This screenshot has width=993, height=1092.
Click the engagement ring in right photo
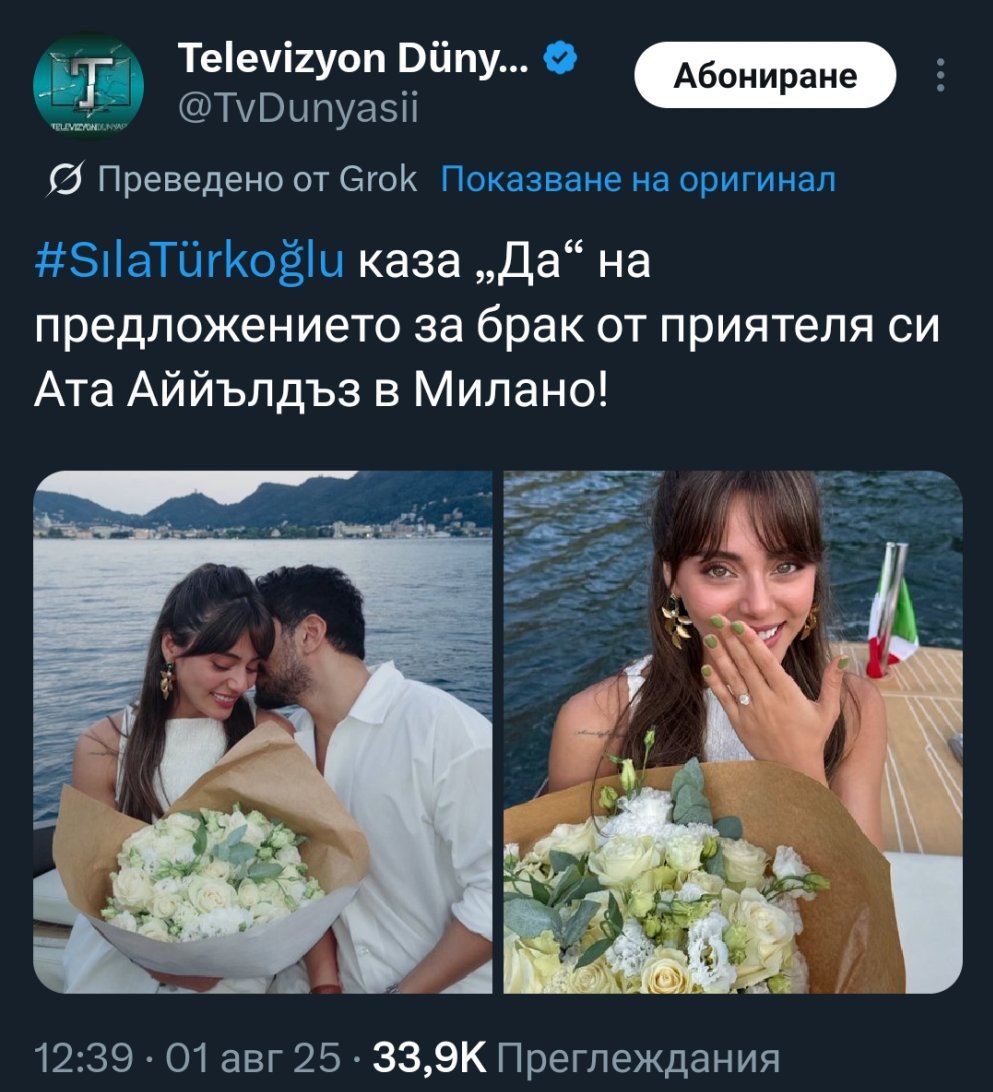click(742, 697)
